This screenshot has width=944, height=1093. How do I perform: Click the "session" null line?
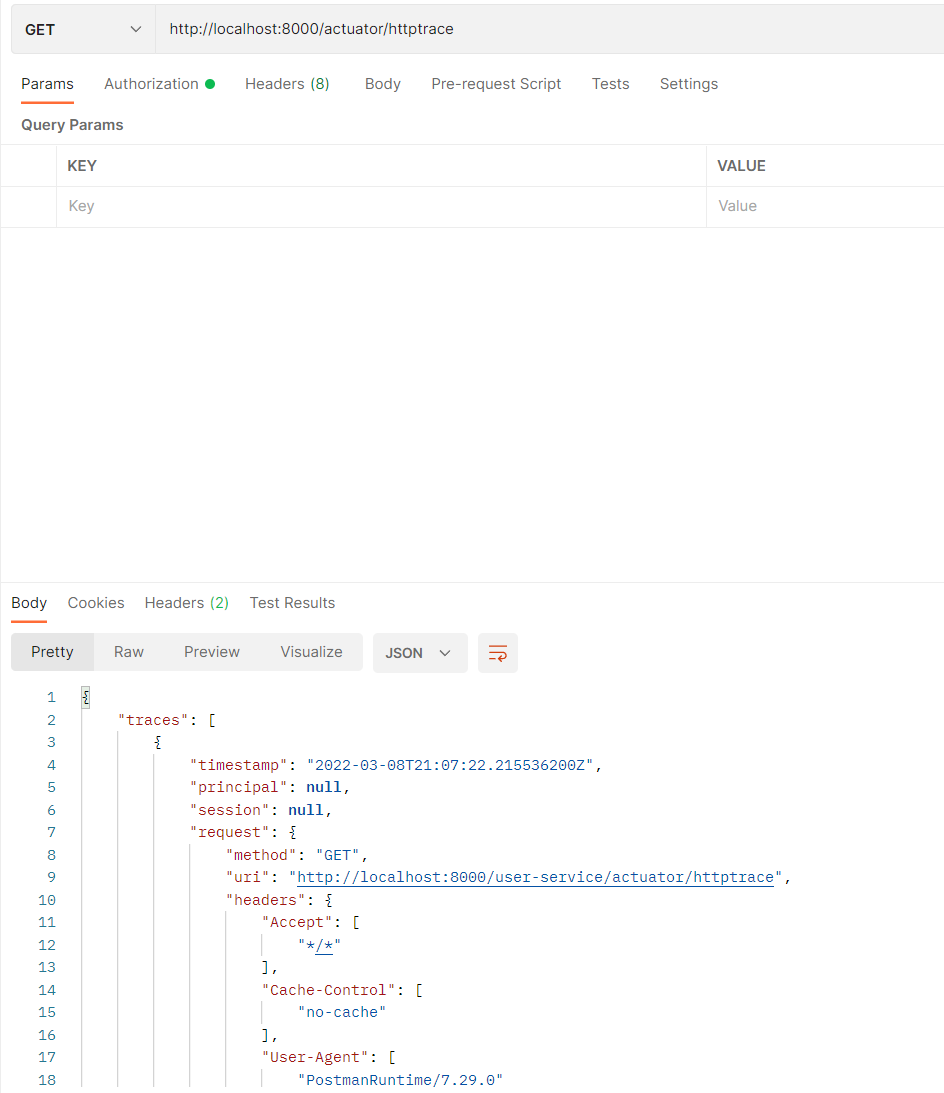click(261, 810)
